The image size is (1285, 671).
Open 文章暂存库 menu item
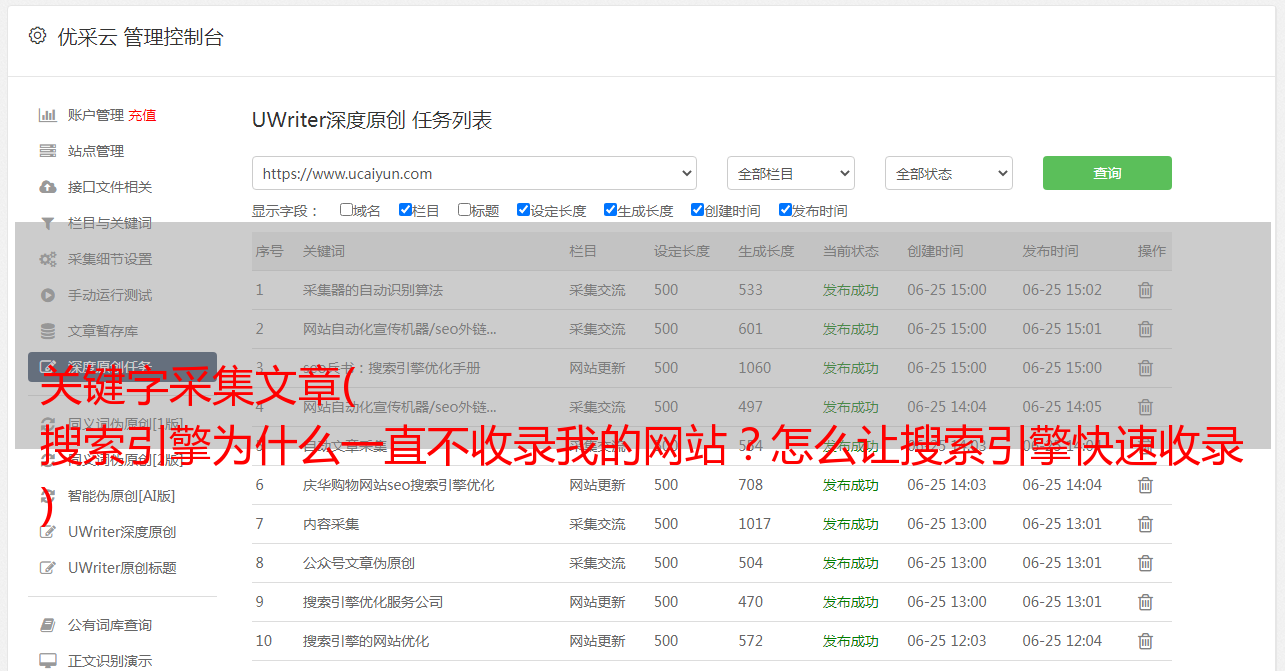[103, 331]
